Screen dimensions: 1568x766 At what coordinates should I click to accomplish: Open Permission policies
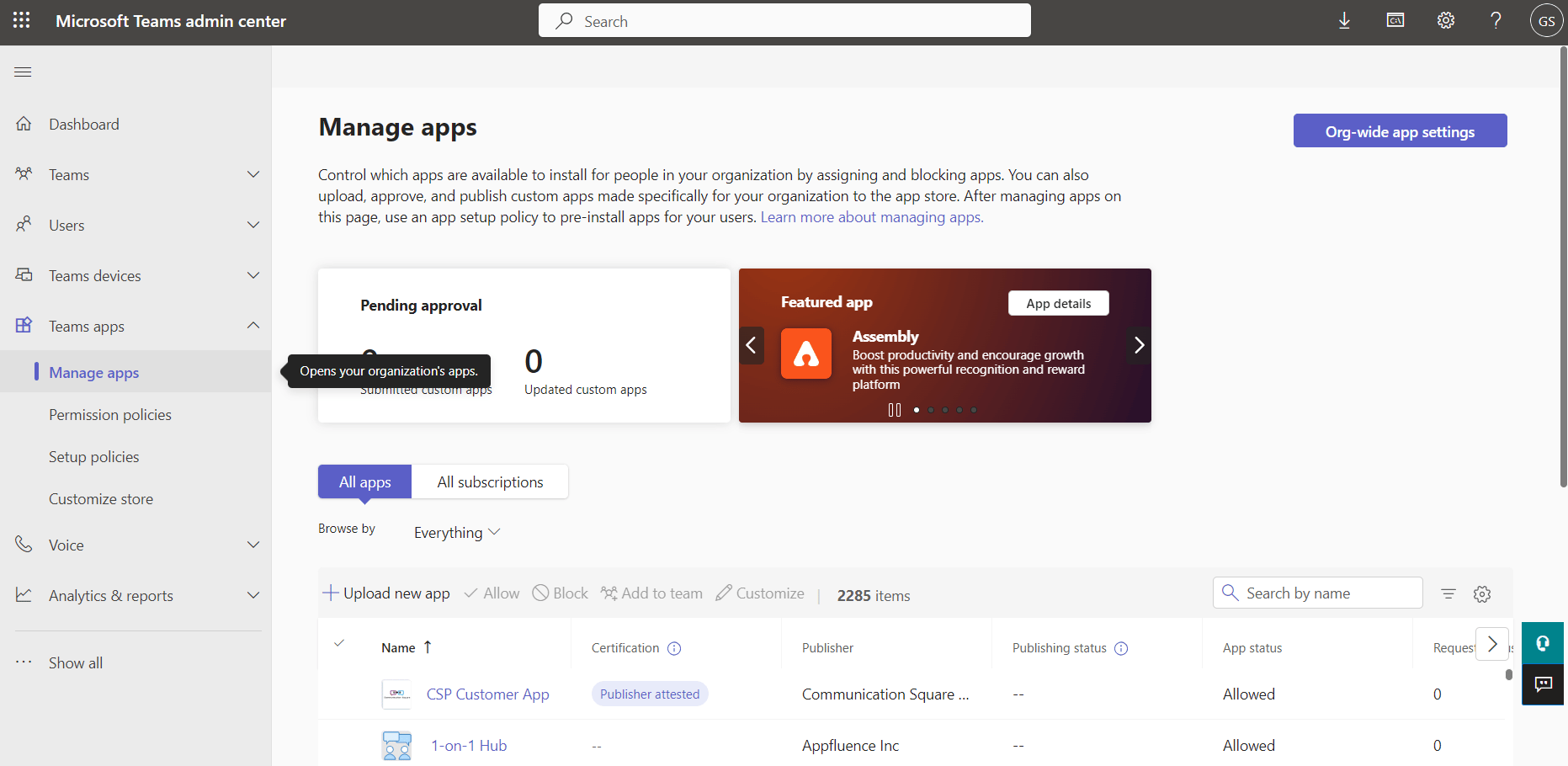click(110, 414)
